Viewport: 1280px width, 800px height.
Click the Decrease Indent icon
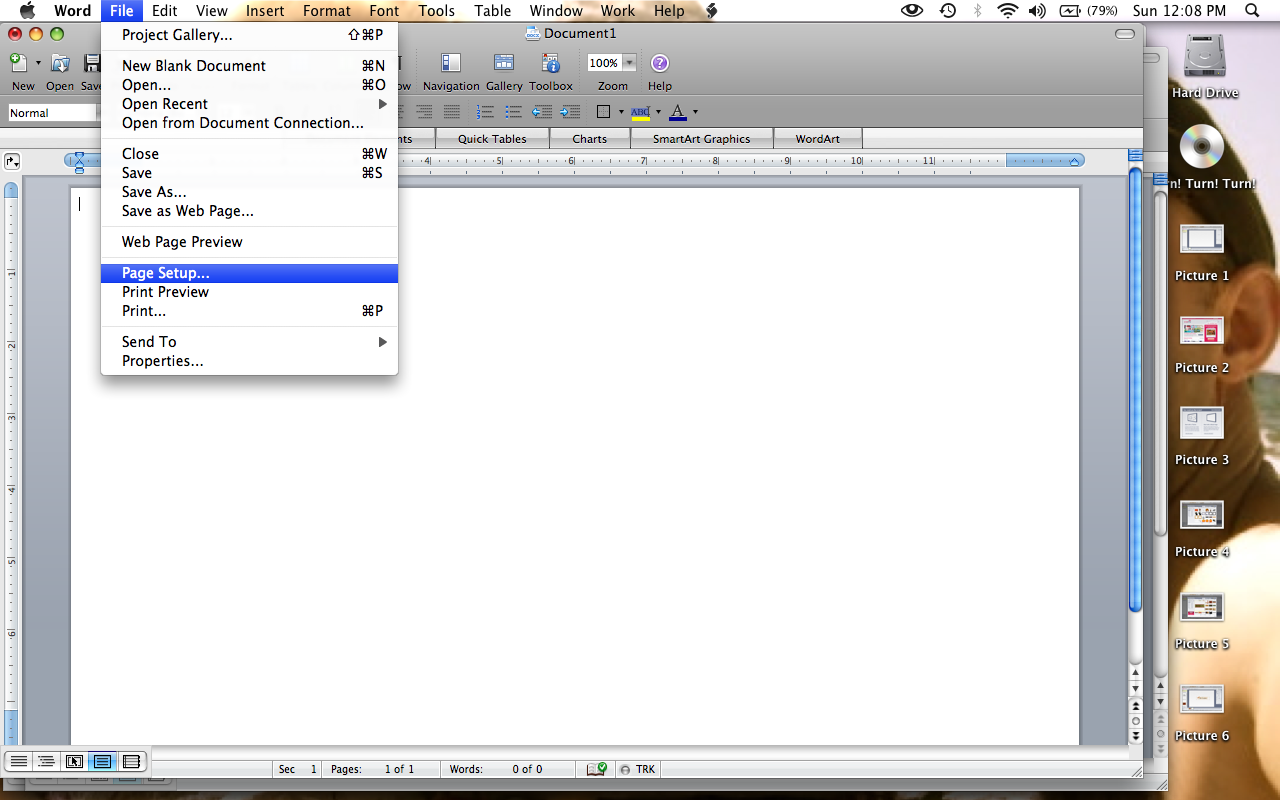(542, 112)
